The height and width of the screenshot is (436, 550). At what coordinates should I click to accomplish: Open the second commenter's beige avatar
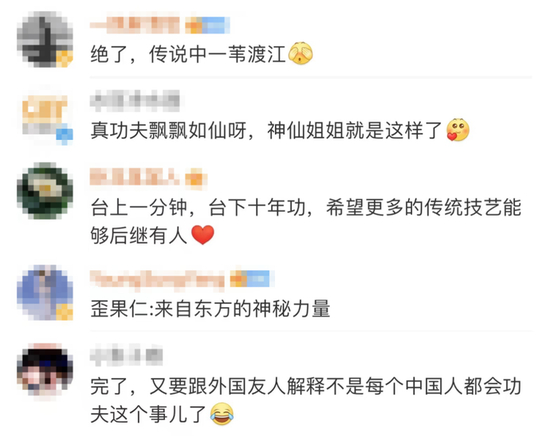point(45,116)
